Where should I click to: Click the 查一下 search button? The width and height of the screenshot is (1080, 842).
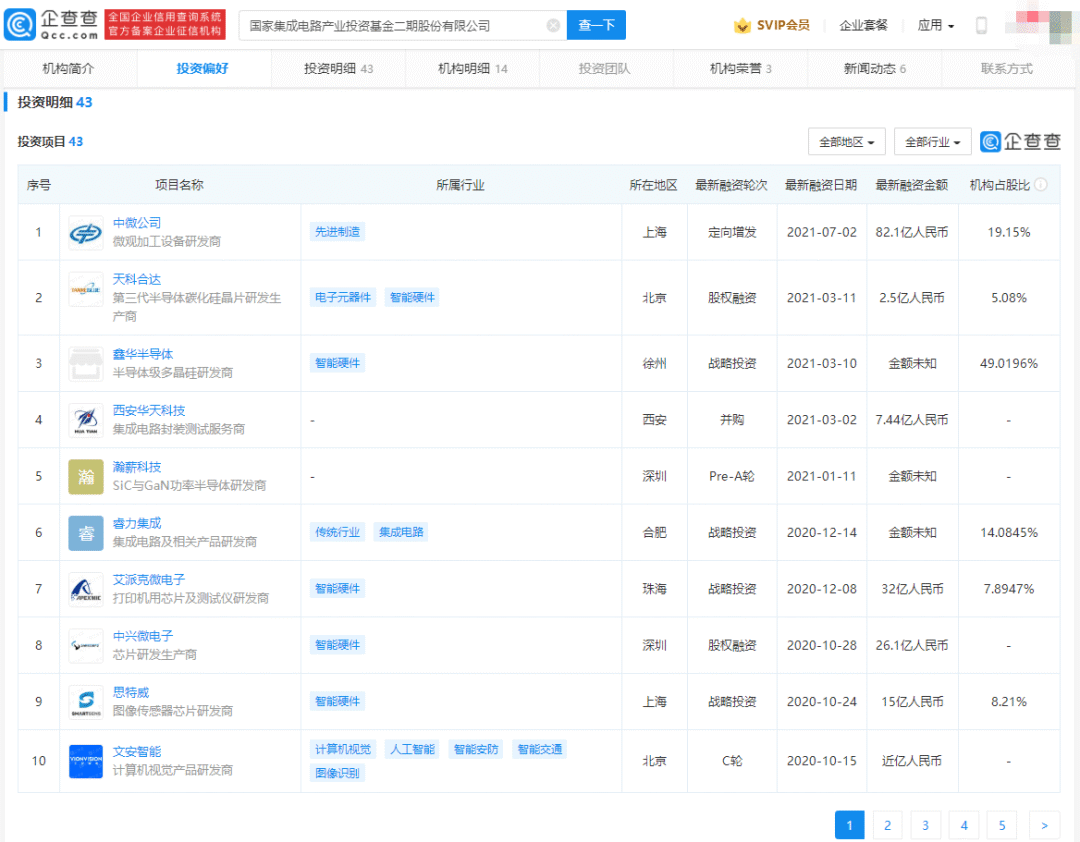coord(596,25)
